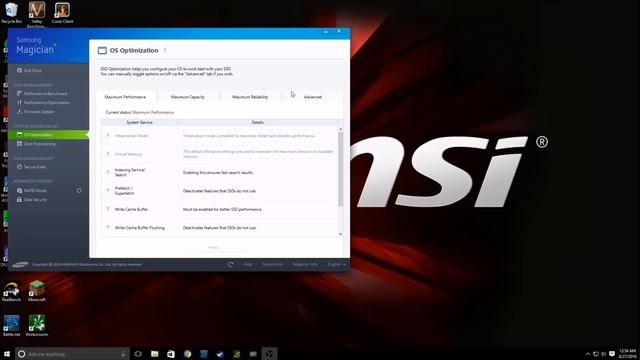Click the refresh icon in Magician footer
640x360 pixels.
click(231, 264)
